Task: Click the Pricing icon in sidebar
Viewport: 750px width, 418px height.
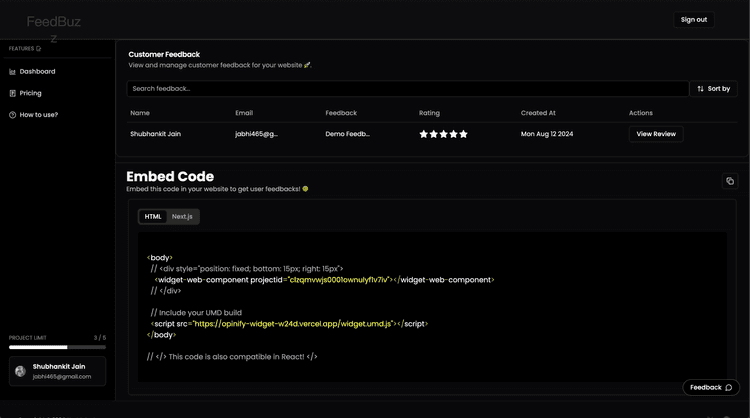Action: click(12, 93)
